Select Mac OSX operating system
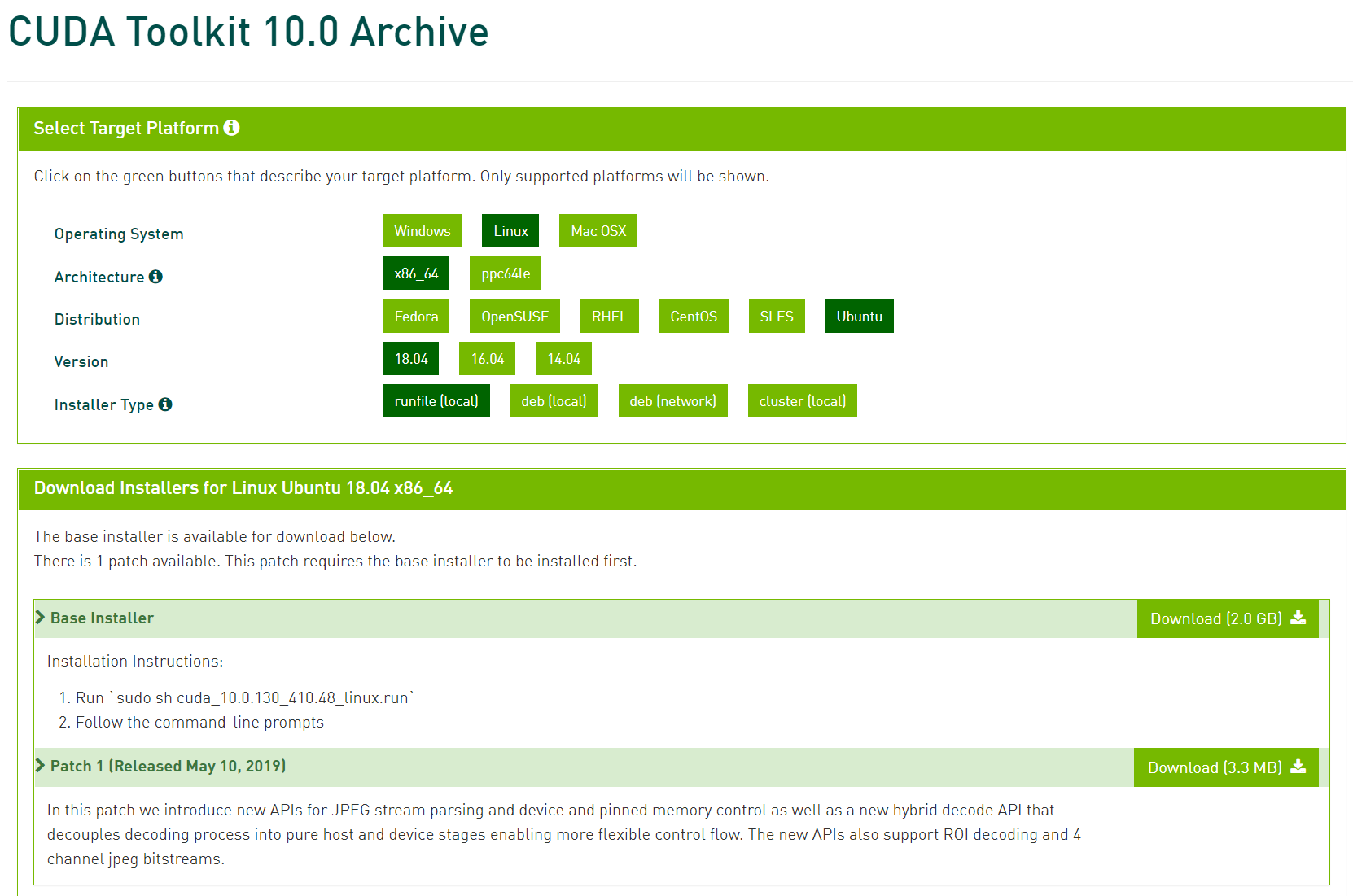Viewport: 1353px width, 896px height. pyautogui.click(x=598, y=231)
